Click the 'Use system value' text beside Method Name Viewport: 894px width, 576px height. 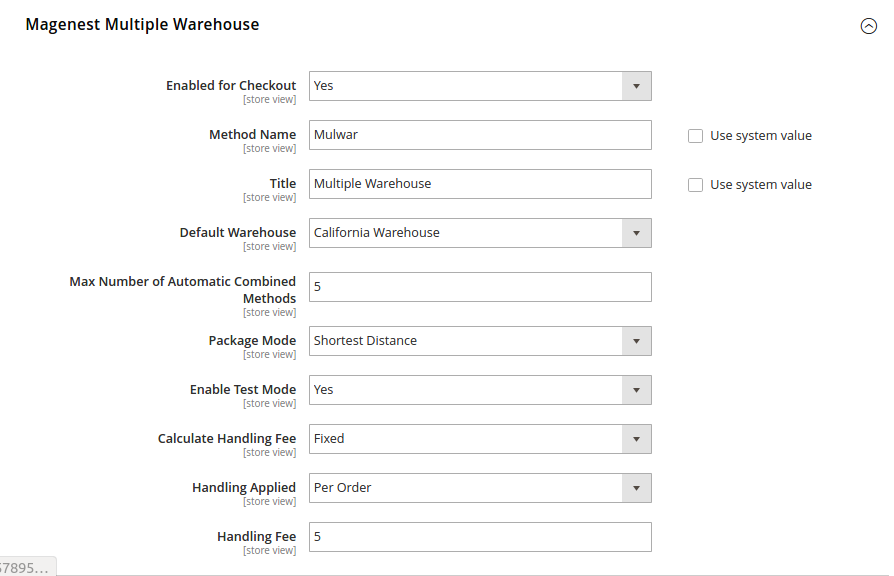761,136
